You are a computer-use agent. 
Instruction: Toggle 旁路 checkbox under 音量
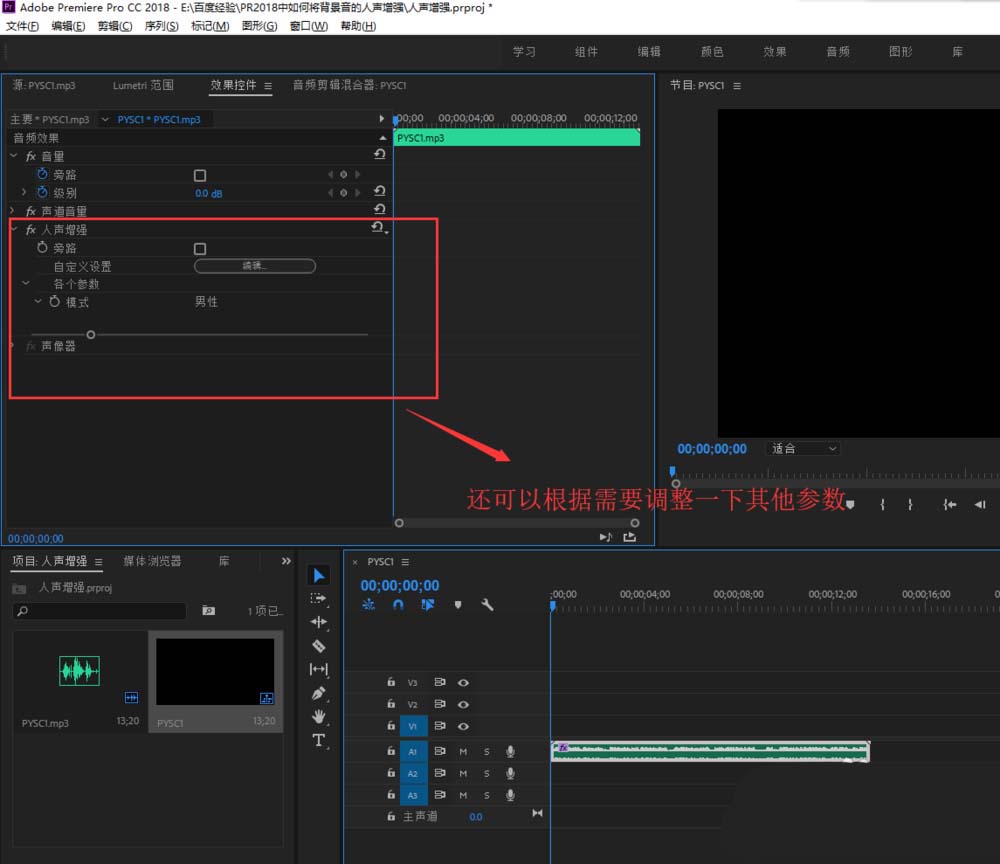pos(200,175)
